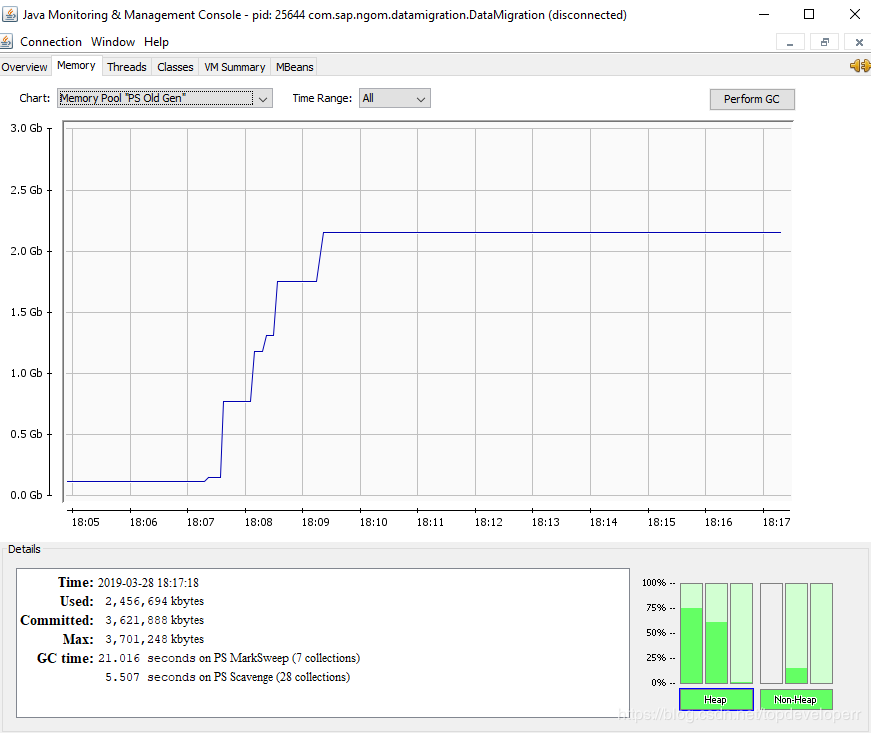The image size is (871, 733).
Task: Select the second non-heap memory pool bar
Action: pyautogui.click(x=796, y=633)
